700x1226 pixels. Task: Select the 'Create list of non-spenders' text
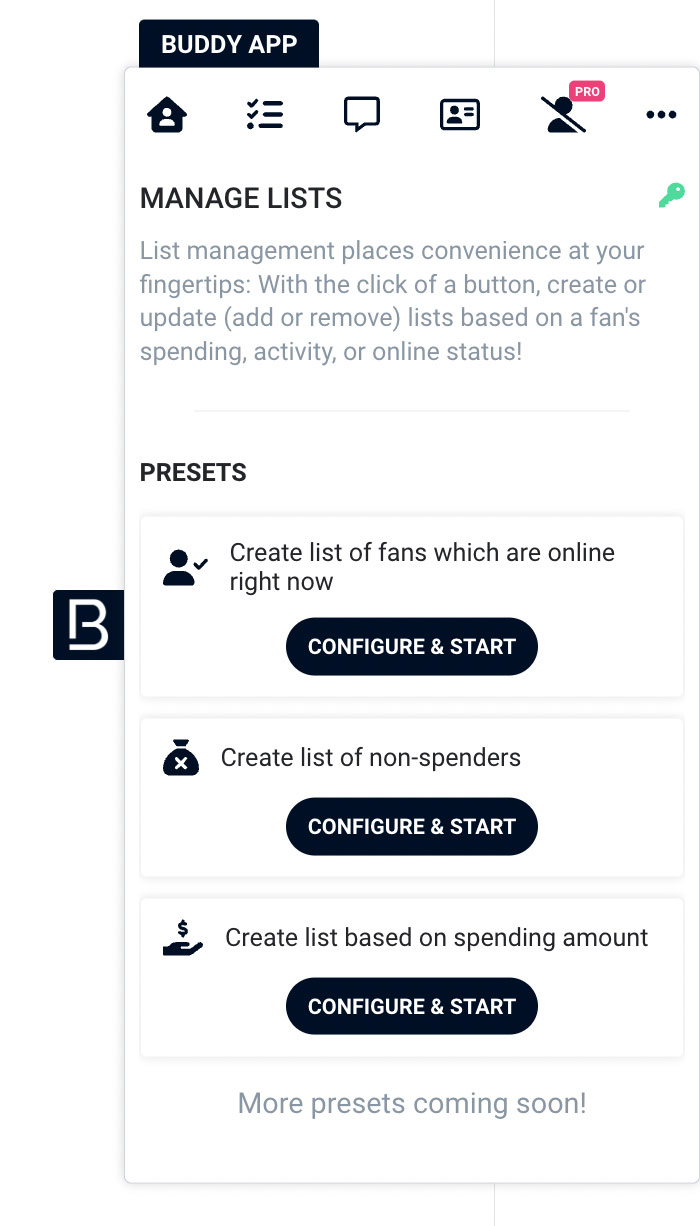(x=371, y=757)
